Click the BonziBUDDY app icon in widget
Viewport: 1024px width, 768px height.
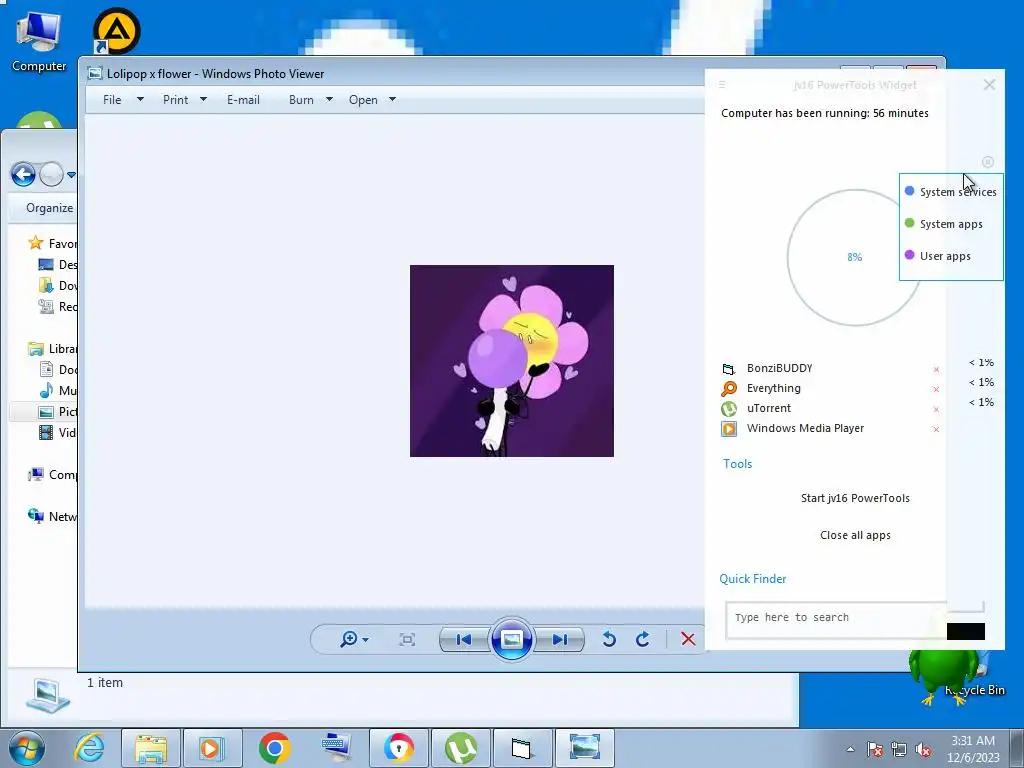coord(729,369)
